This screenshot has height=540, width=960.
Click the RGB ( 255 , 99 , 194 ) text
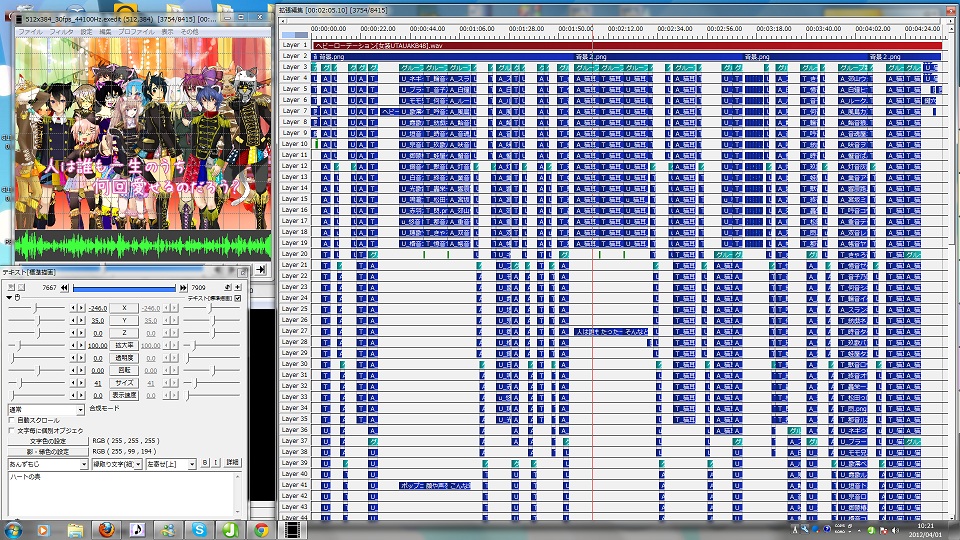pos(126,451)
